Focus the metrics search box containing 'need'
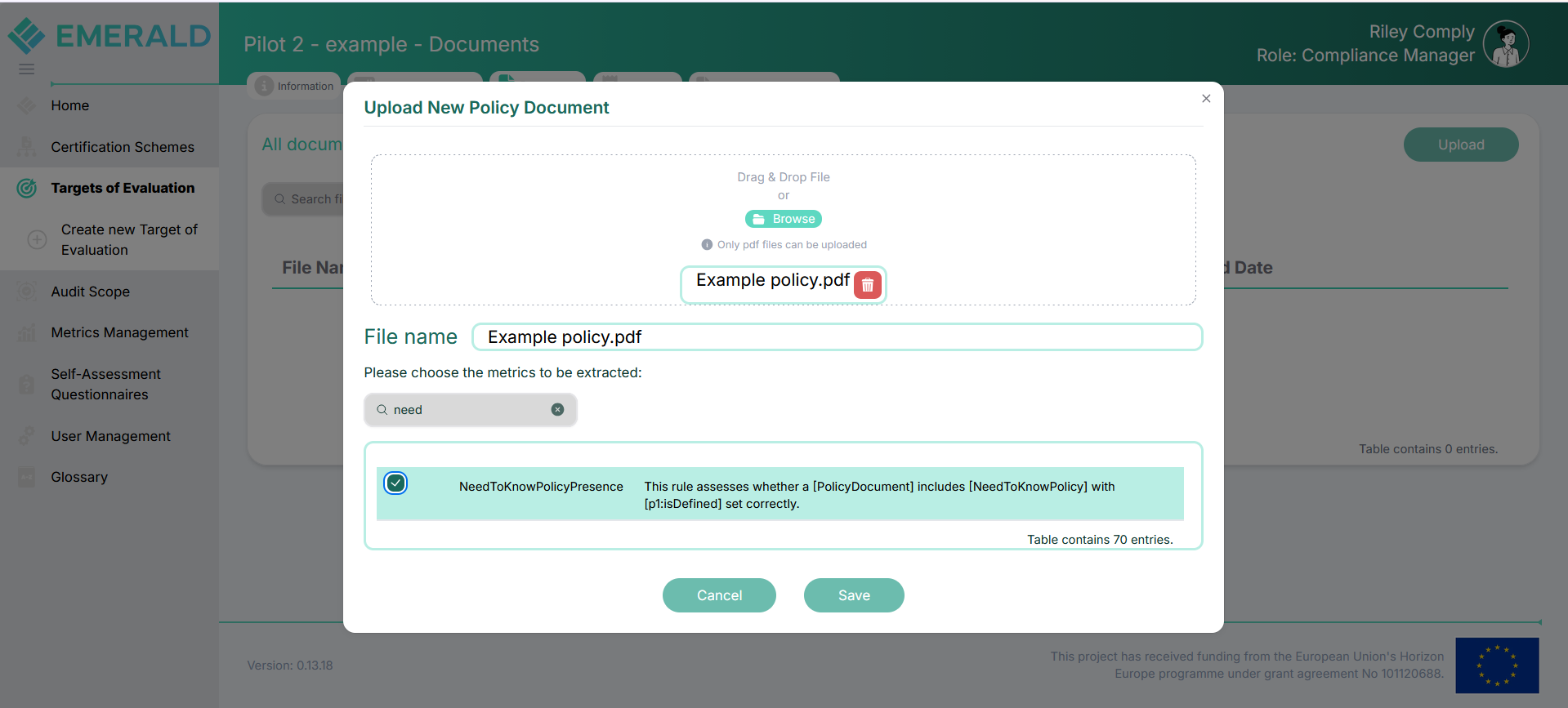The image size is (1568, 708). point(471,410)
